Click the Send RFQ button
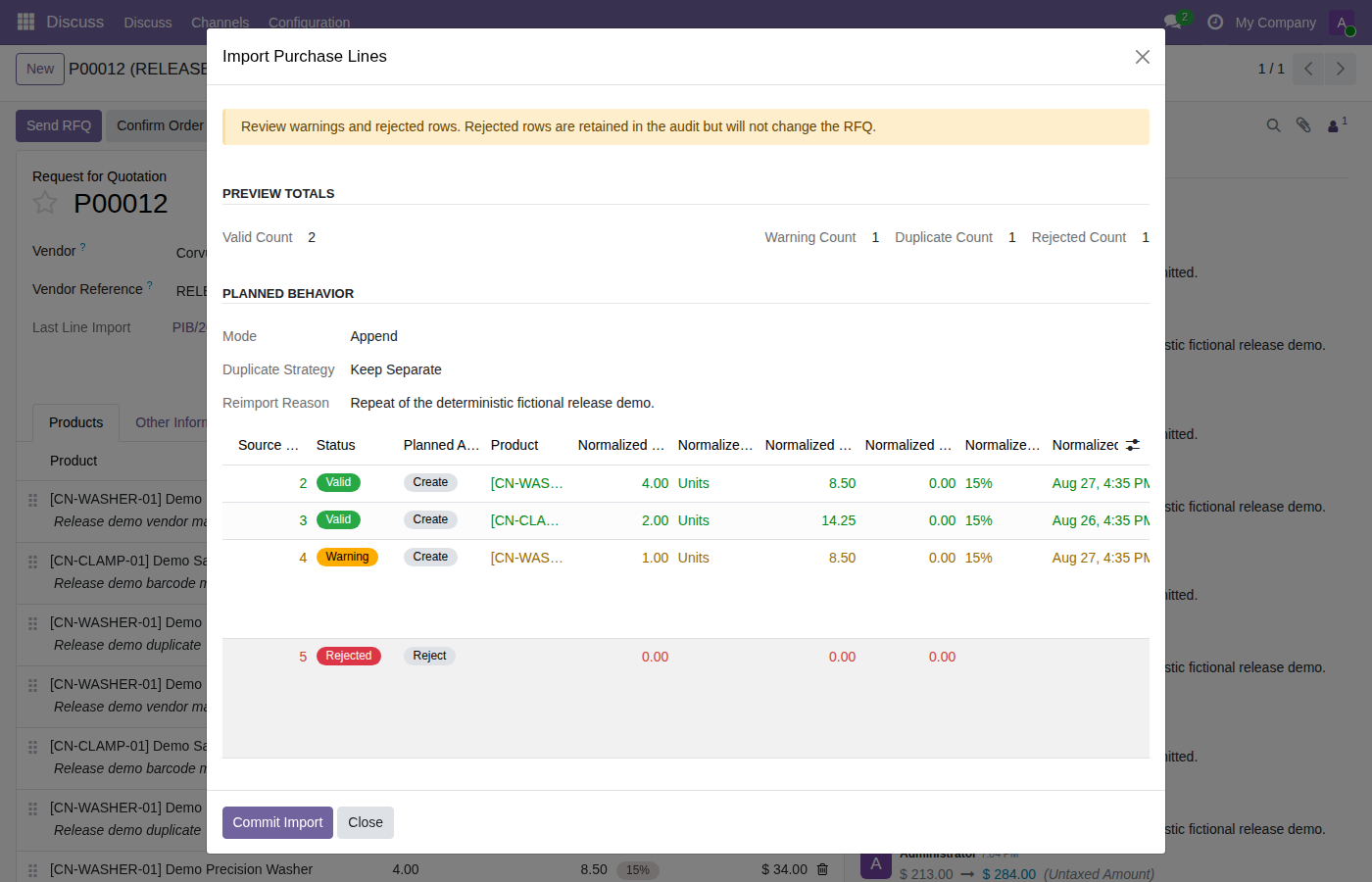Image resolution: width=1372 pixels, height=882 pixels. pyautogui.click(x=59, y=125)
